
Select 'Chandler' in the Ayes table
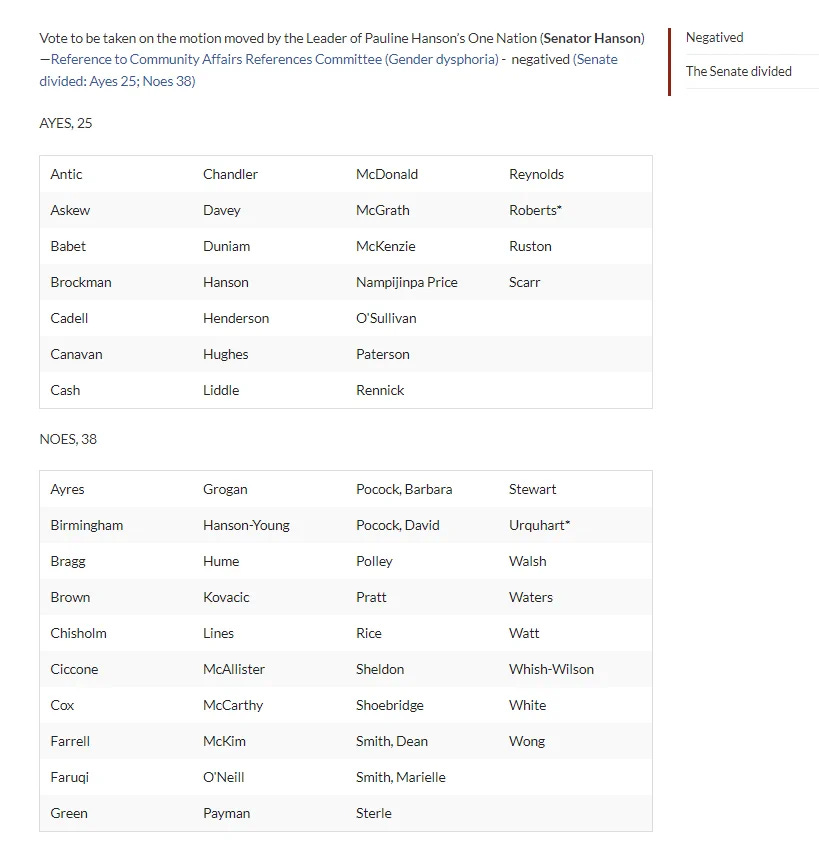point(231,174)
